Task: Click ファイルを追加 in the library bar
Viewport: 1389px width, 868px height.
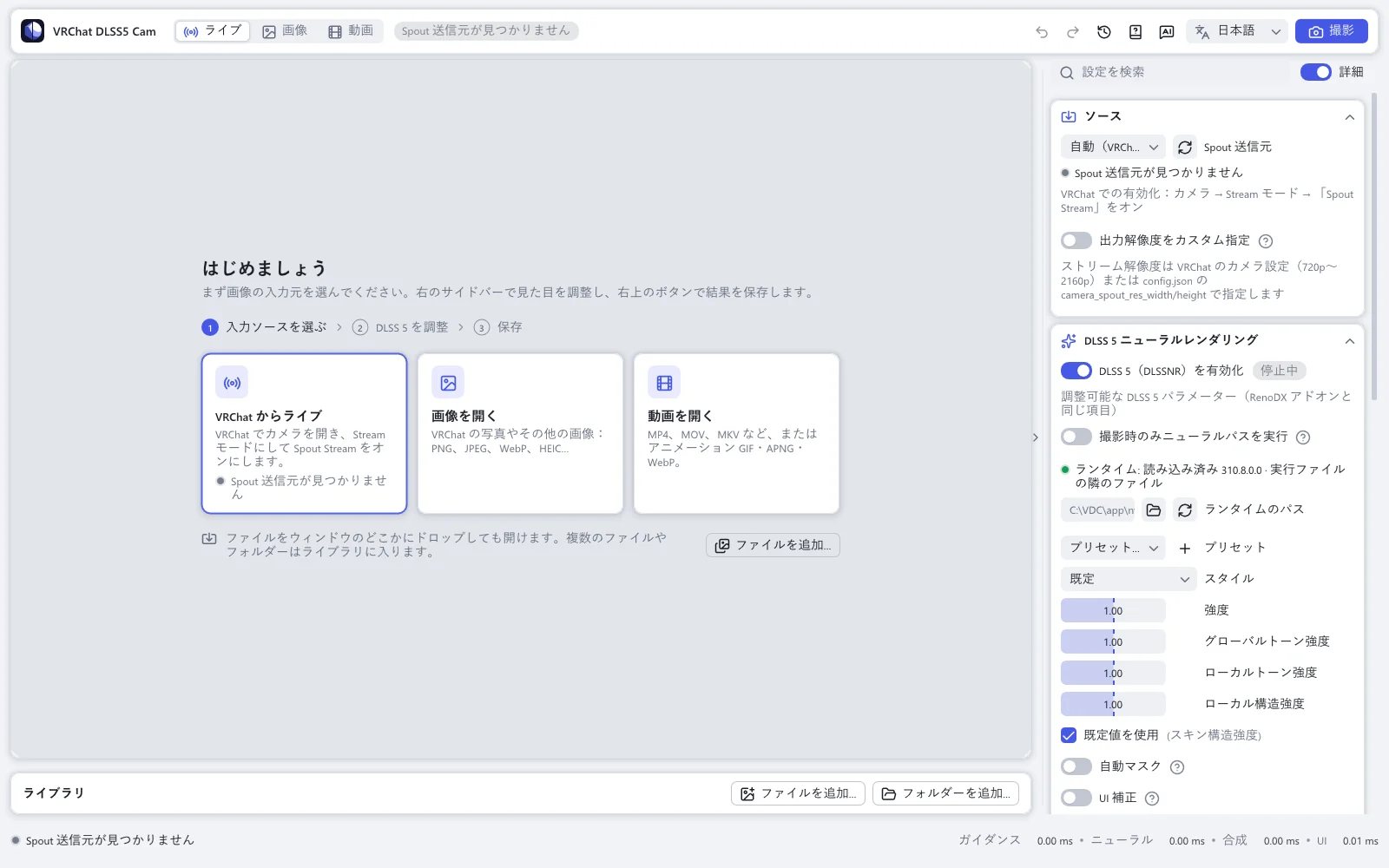Action: tap(798, 793)
